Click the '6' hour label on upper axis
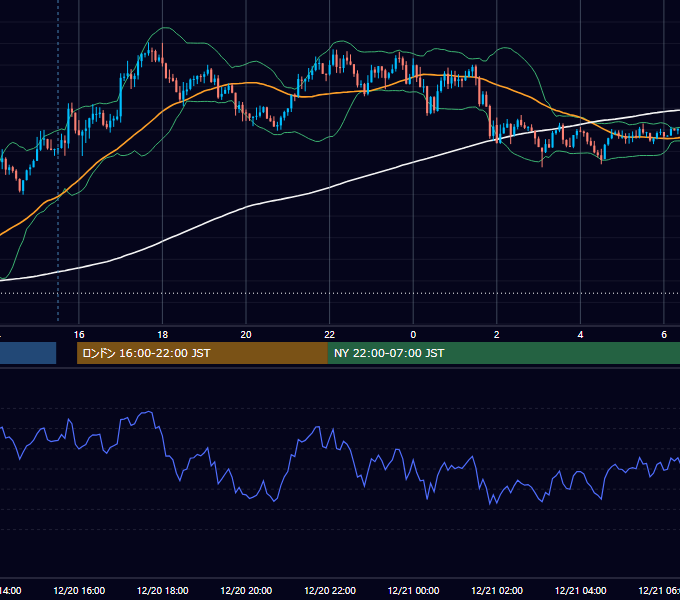The height and width of the screenshot is (600, 680). click(x=664, y=335)
